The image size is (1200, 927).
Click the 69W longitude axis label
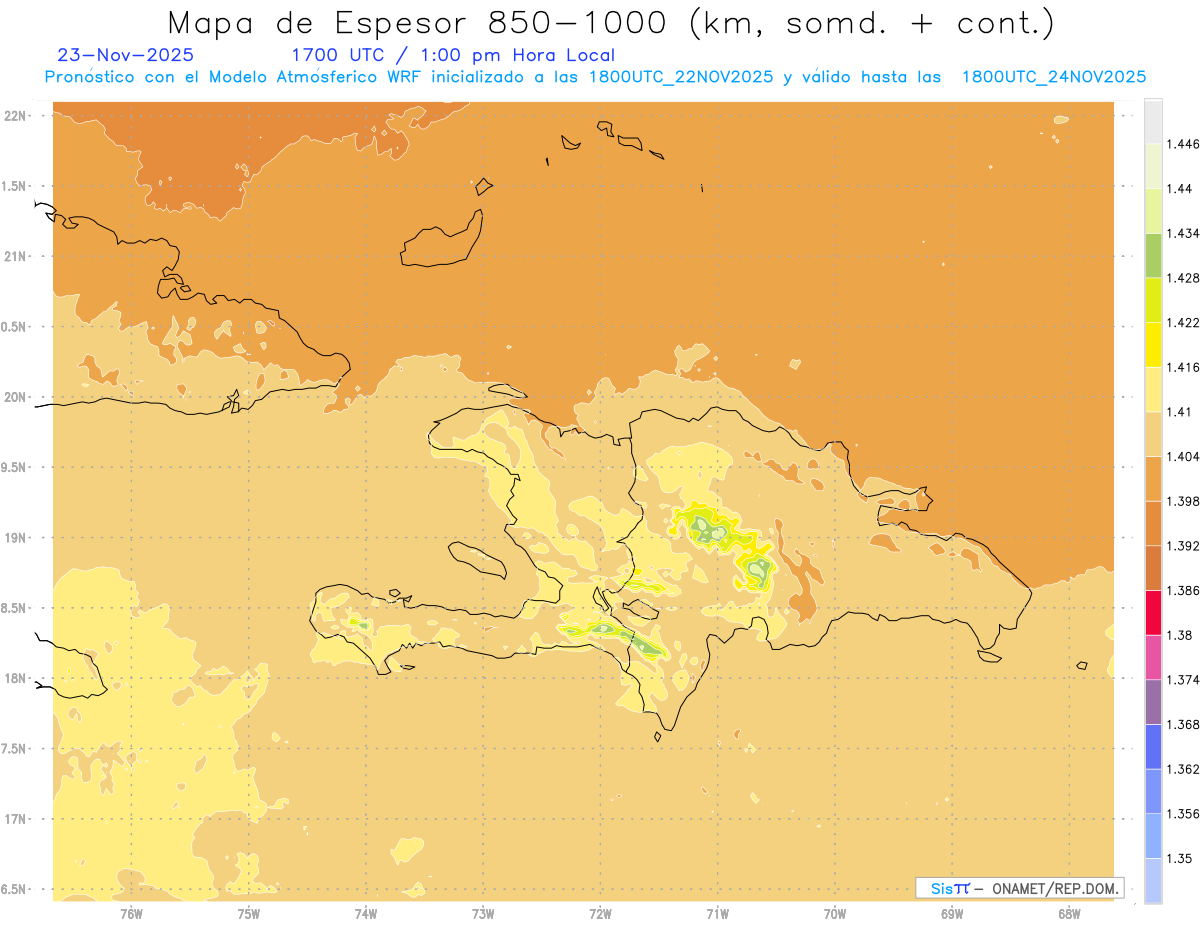(x=952, y=913)
